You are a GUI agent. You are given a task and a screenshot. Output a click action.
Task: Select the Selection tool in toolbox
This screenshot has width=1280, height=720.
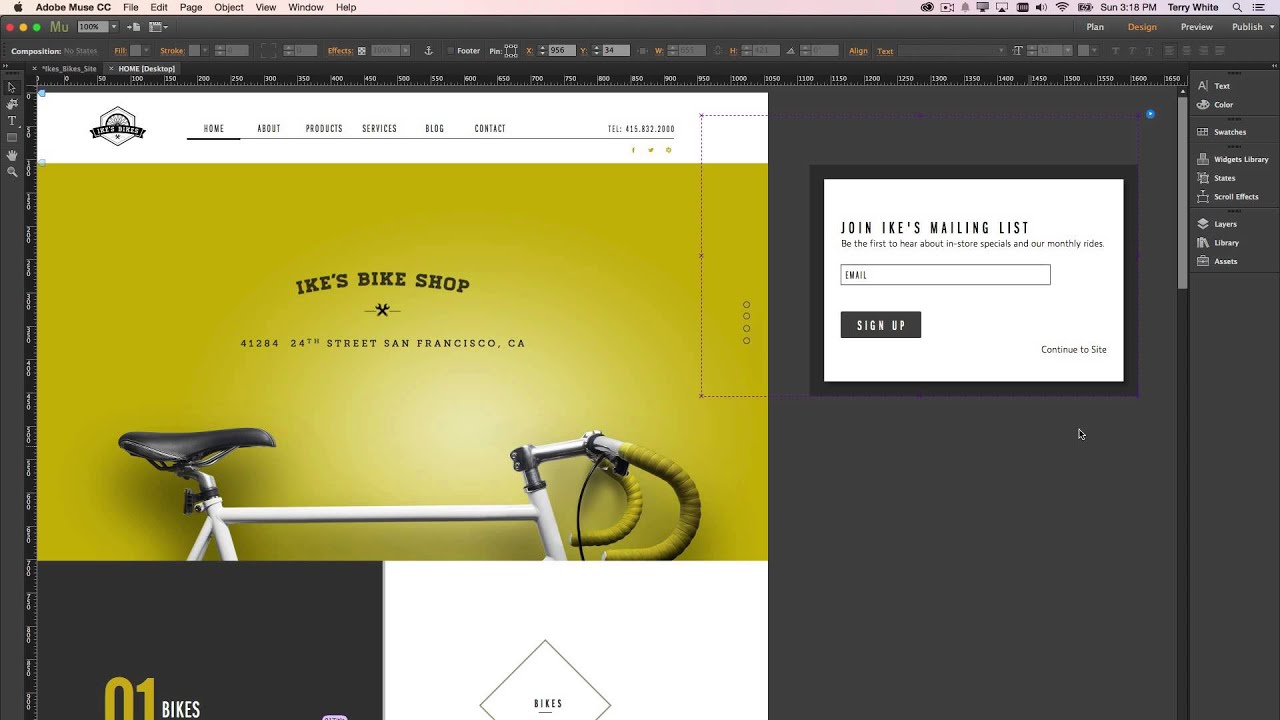pos(12,87)
